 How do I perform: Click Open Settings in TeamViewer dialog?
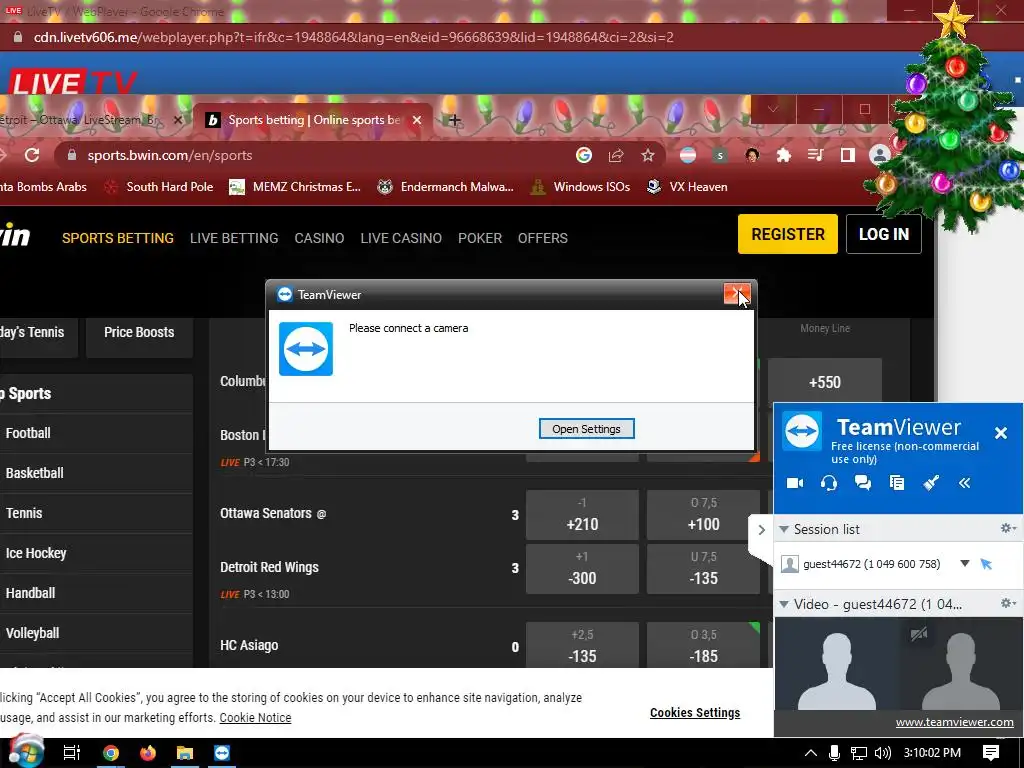586,429
